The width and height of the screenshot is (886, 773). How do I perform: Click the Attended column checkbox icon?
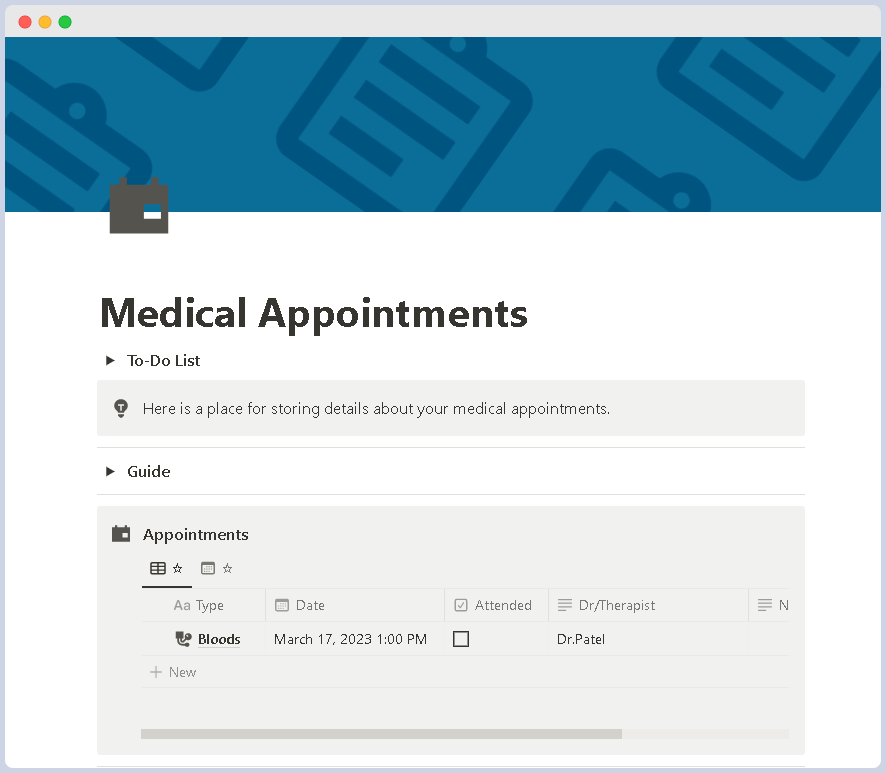[461, 605]
